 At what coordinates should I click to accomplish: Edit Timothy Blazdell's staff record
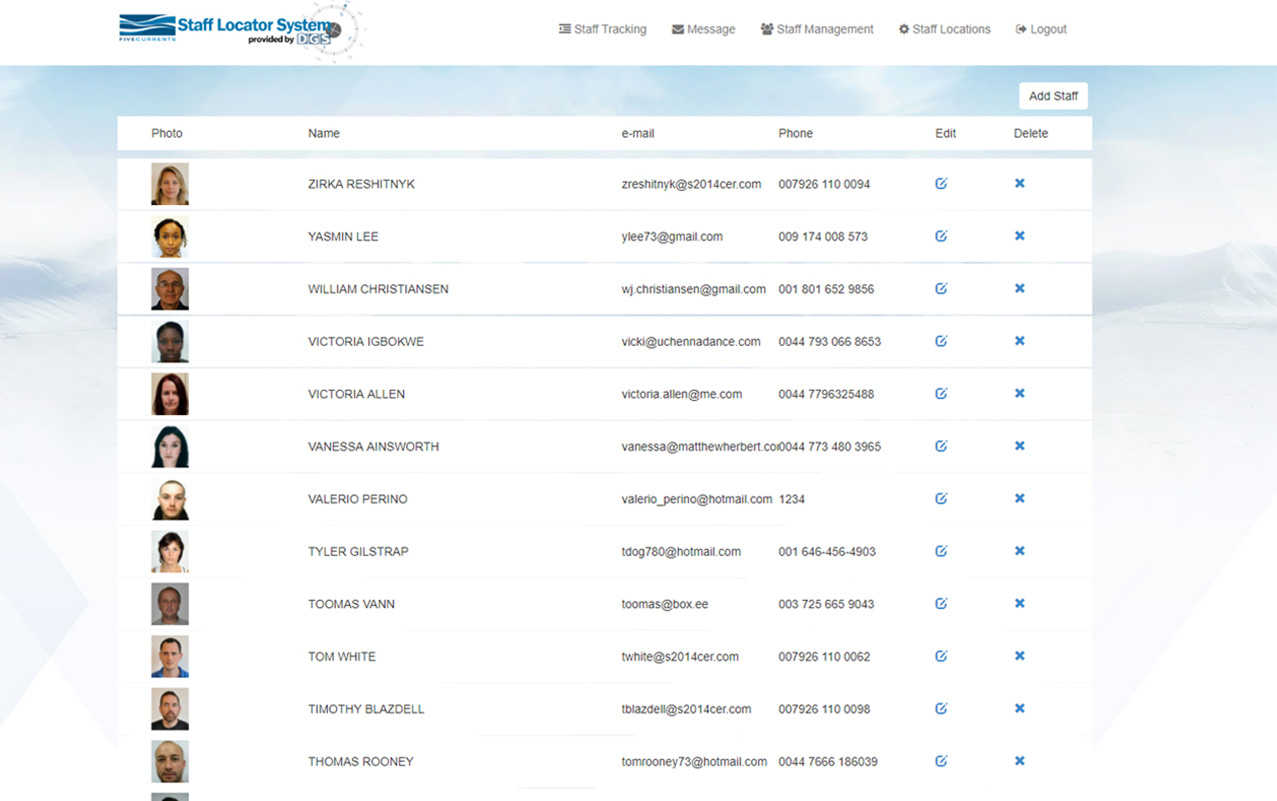(941, 709)
